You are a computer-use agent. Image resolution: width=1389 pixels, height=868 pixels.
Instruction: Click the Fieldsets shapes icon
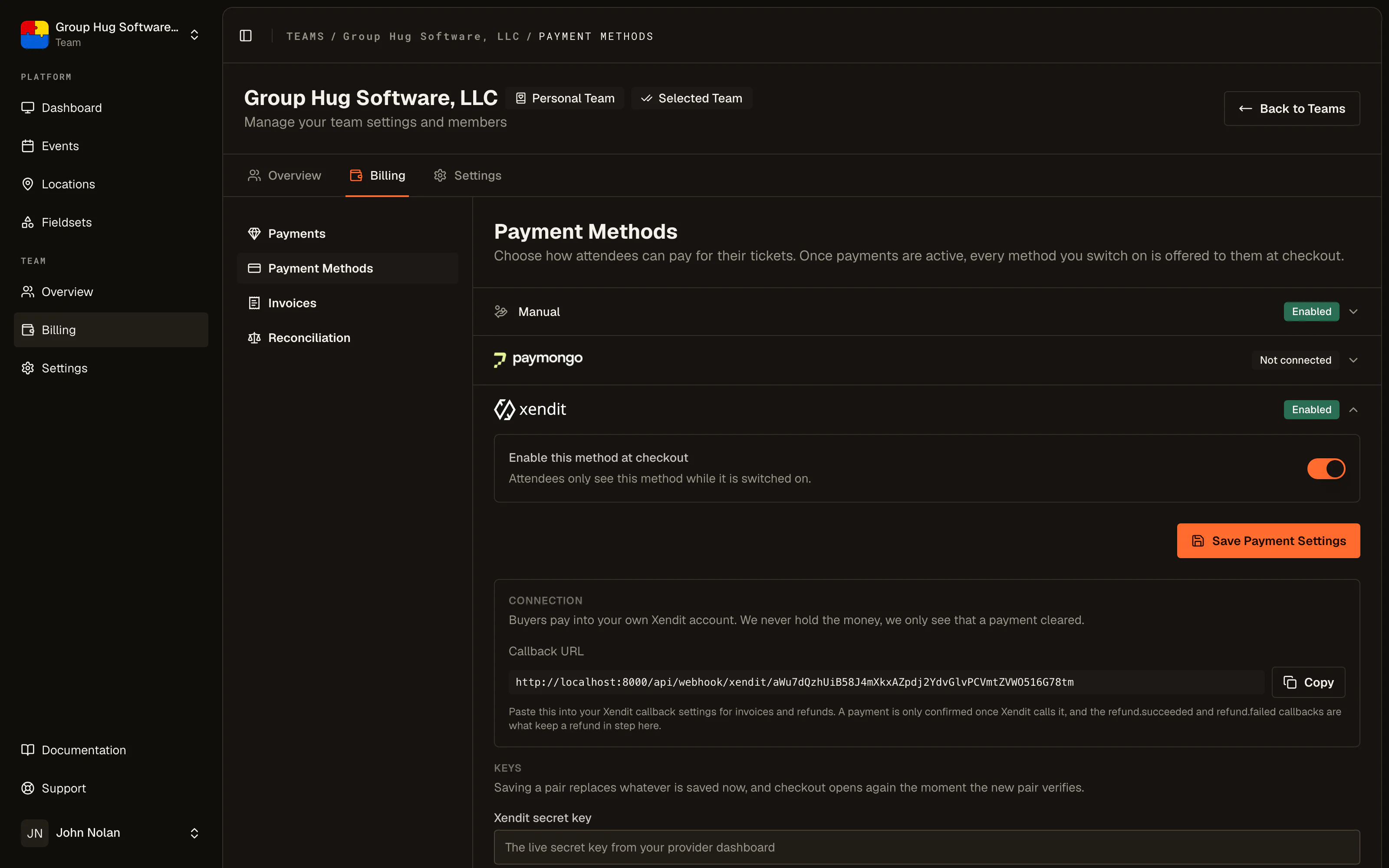(27, 222)
